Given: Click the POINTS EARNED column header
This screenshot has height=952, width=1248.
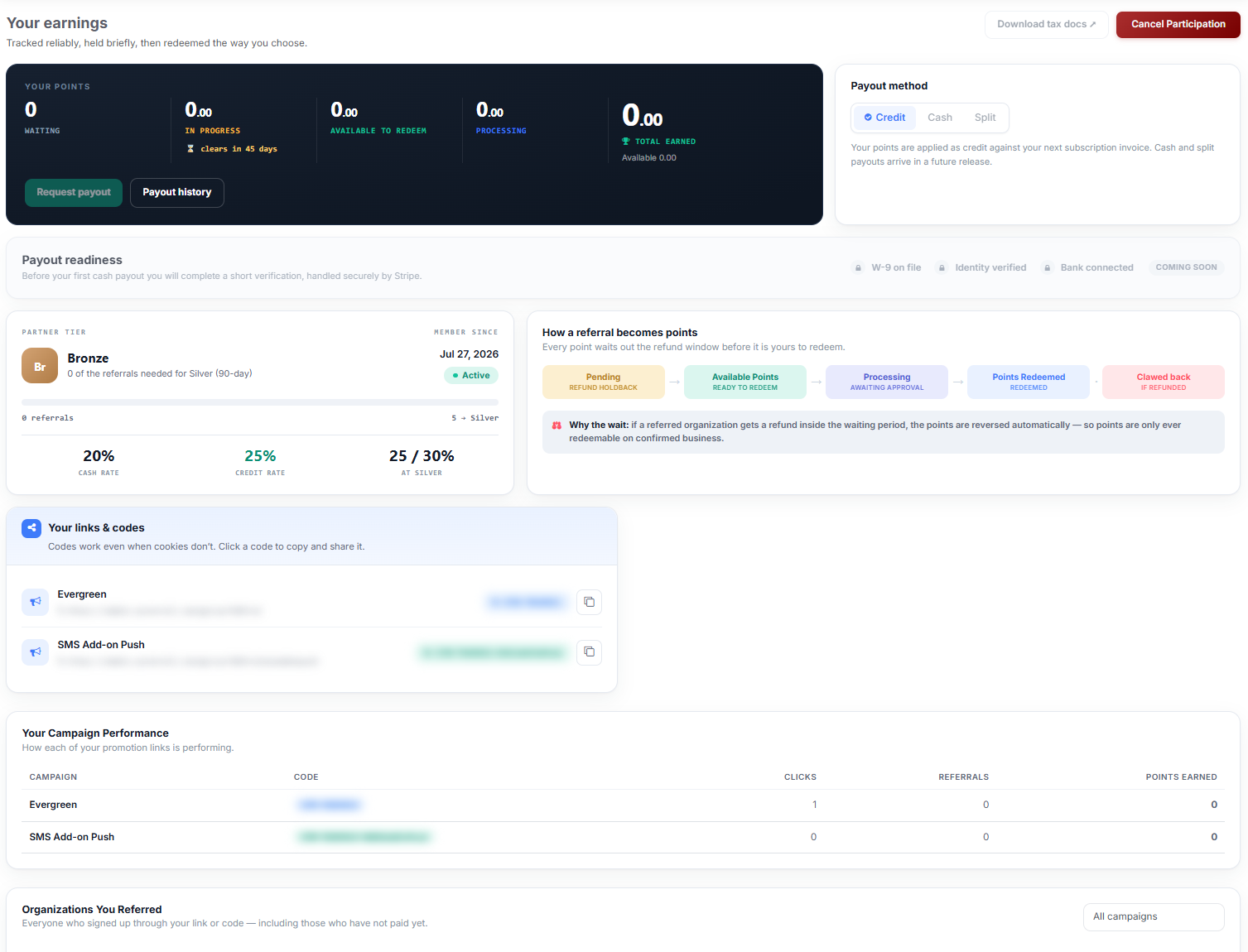Looking at the screenshot, I should click(1181, 777).
